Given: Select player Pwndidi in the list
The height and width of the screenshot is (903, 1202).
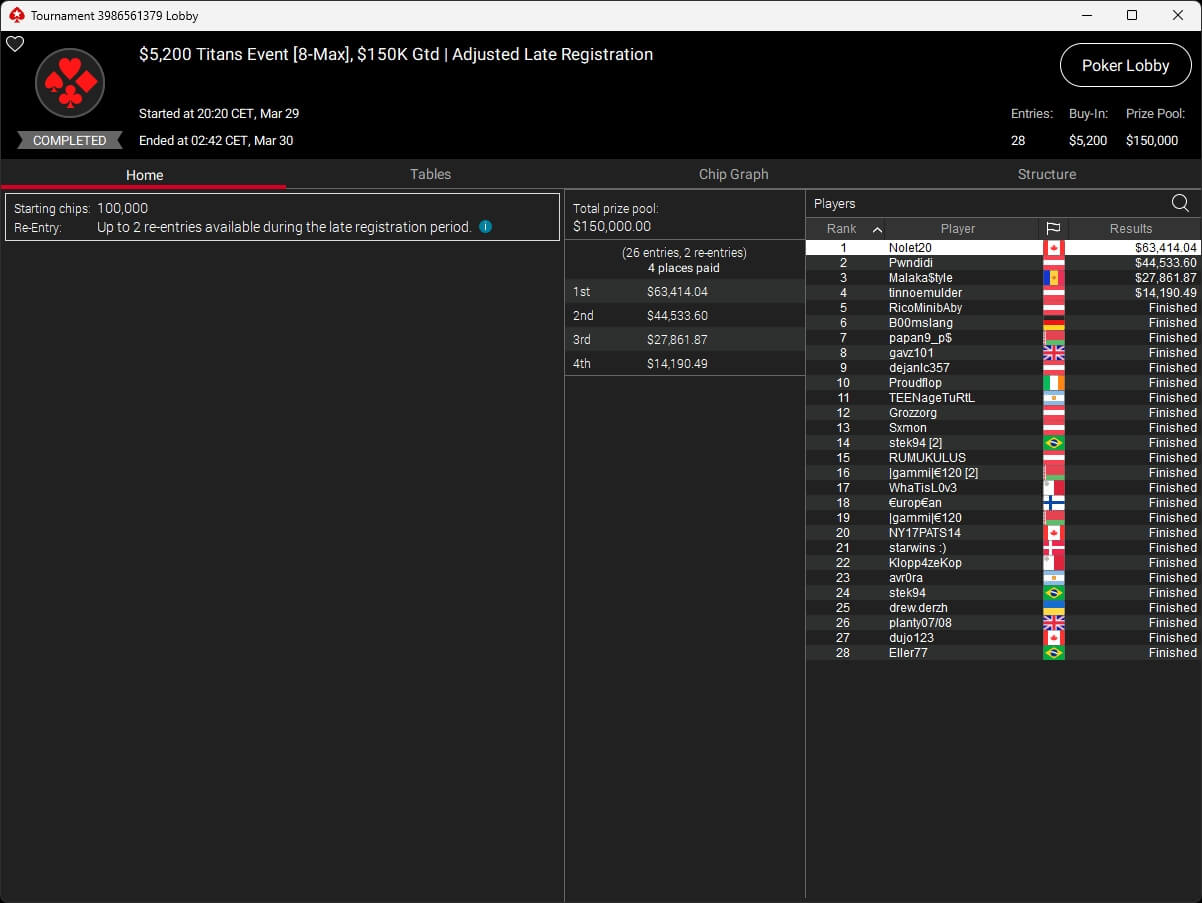Looking at the screenshot, I should [x=910, y=263].
